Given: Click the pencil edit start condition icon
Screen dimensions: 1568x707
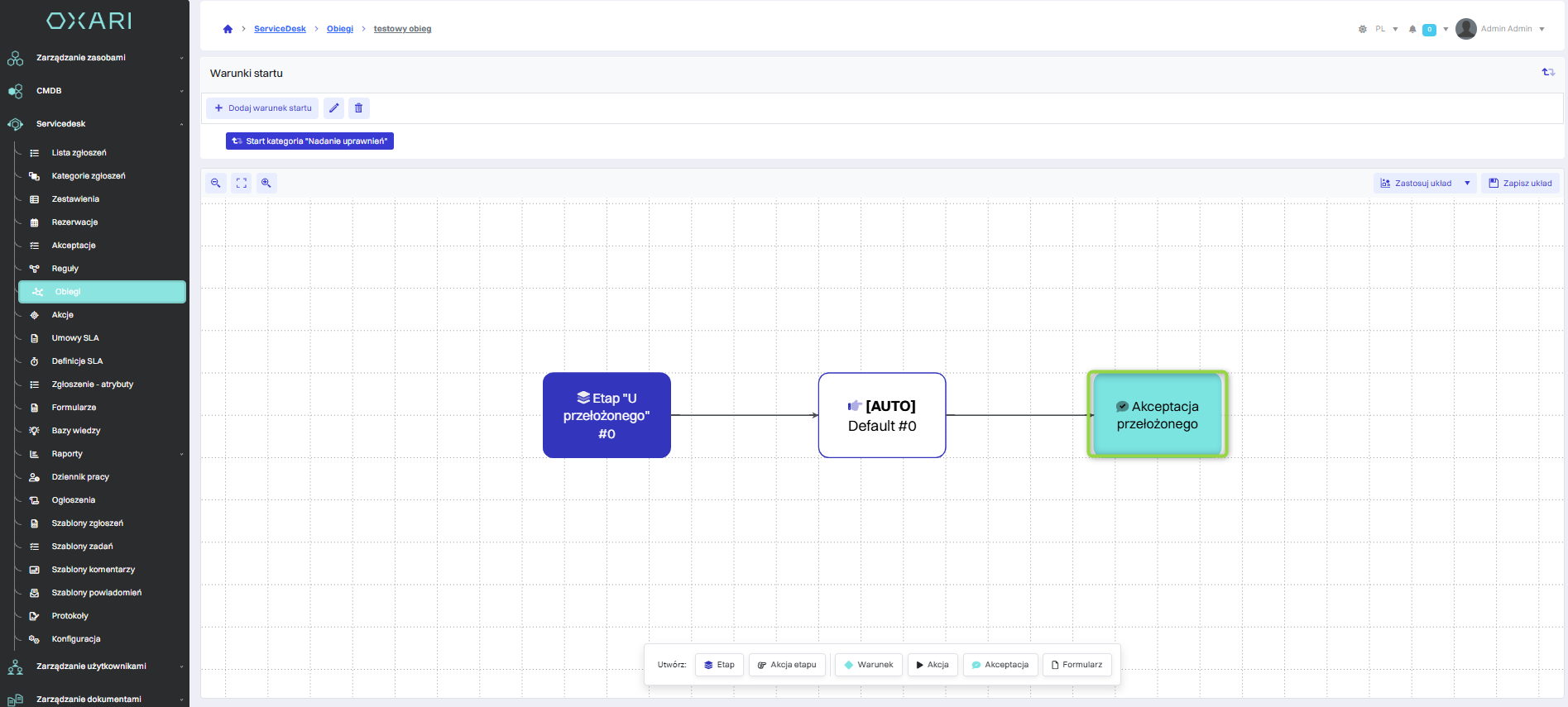Looking at the screenshot, I should [333, 108].
